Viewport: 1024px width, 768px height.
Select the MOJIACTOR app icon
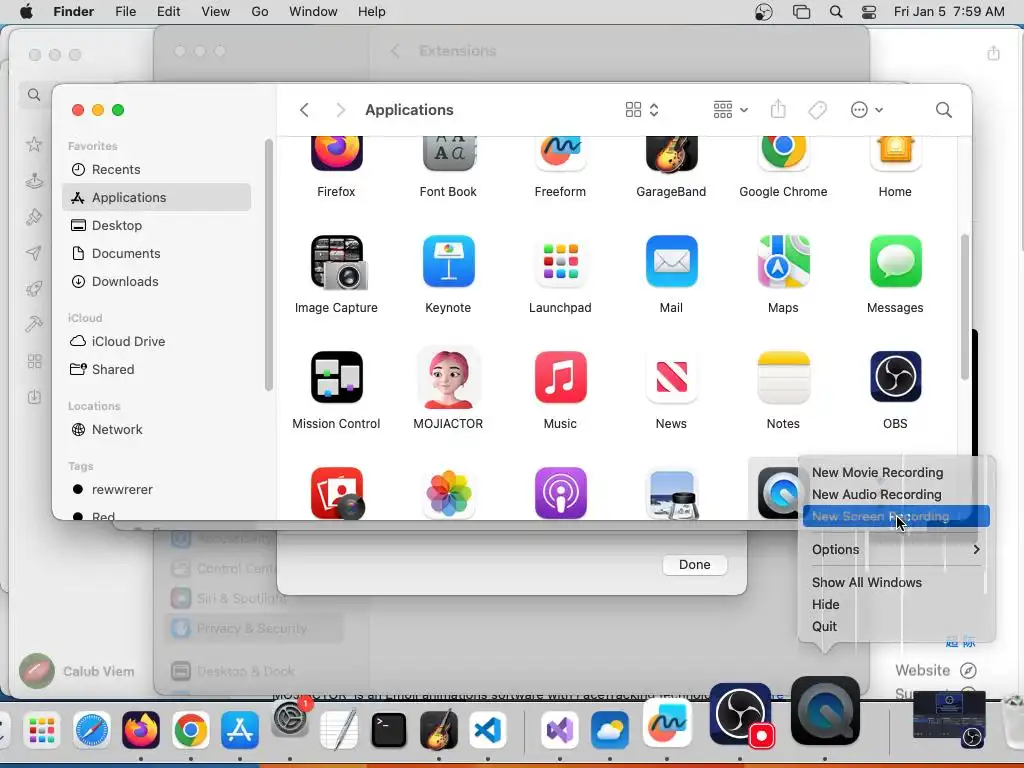pos(448,377)
